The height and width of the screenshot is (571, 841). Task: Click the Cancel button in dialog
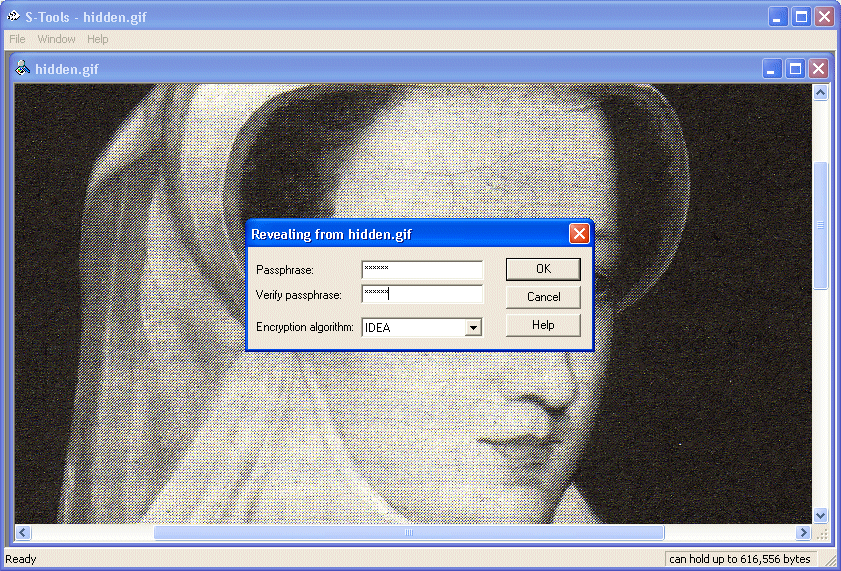click(x=543, y=297)
